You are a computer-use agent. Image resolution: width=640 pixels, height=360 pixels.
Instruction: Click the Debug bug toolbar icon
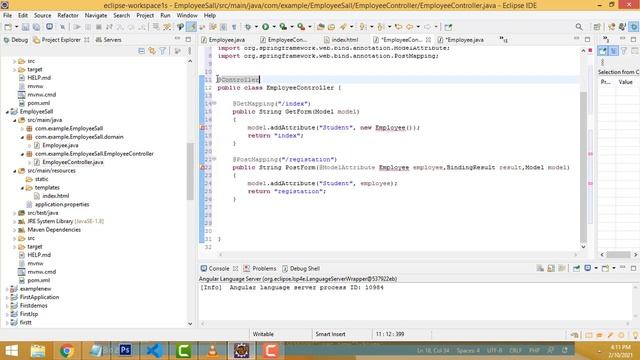point(248,27)
